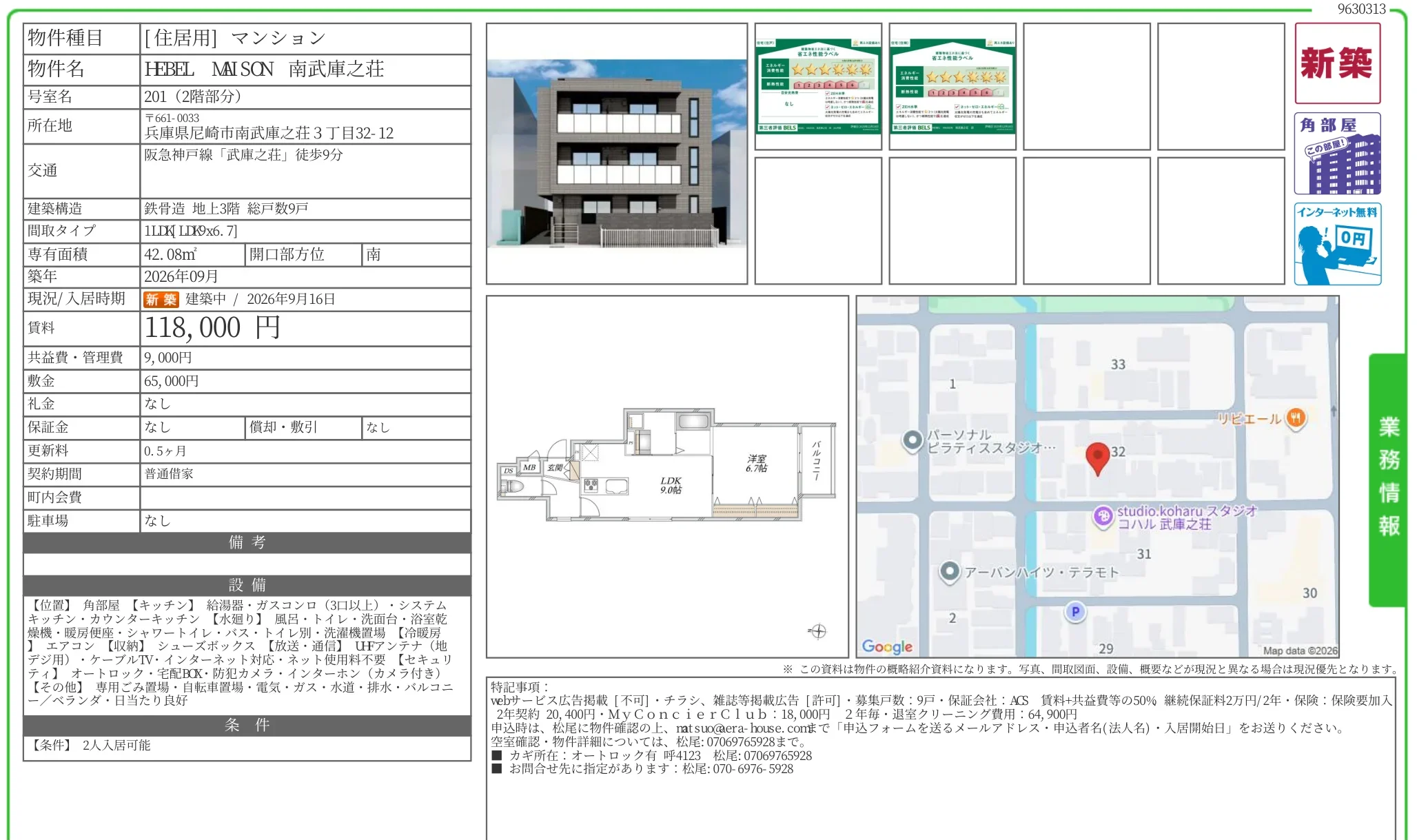Select the address 兵庫県尼崎市南武庫之荘3丁目32-12
The height and width of the screenshot is (840, 1417).
tap(269, 133)
